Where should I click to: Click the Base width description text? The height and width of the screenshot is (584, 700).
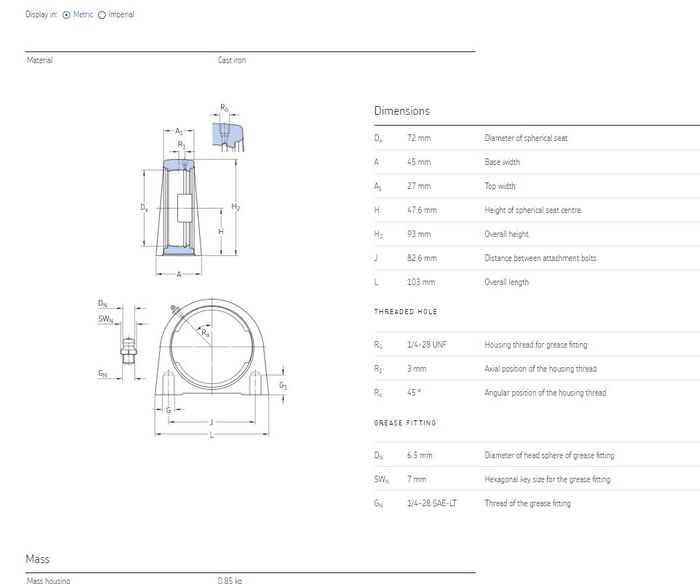coord(502,162)
